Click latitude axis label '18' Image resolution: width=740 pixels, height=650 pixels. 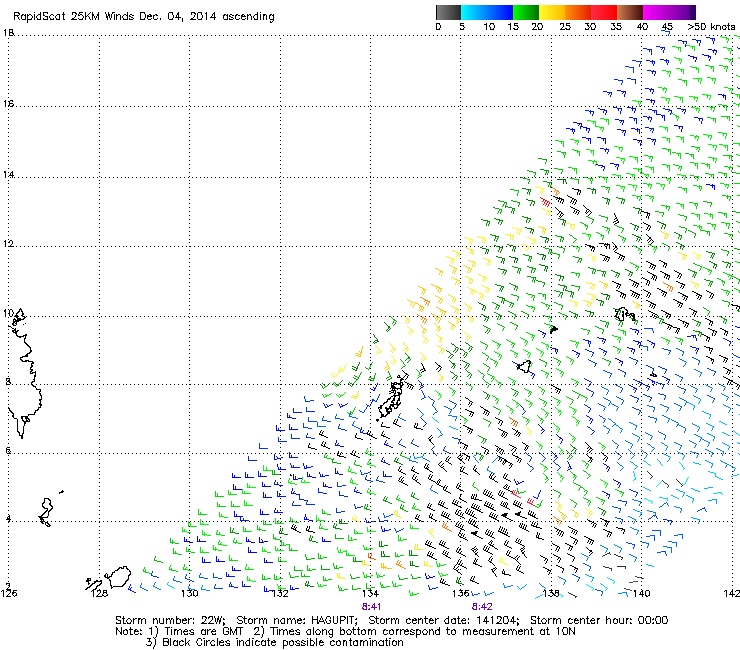(9, 33)
